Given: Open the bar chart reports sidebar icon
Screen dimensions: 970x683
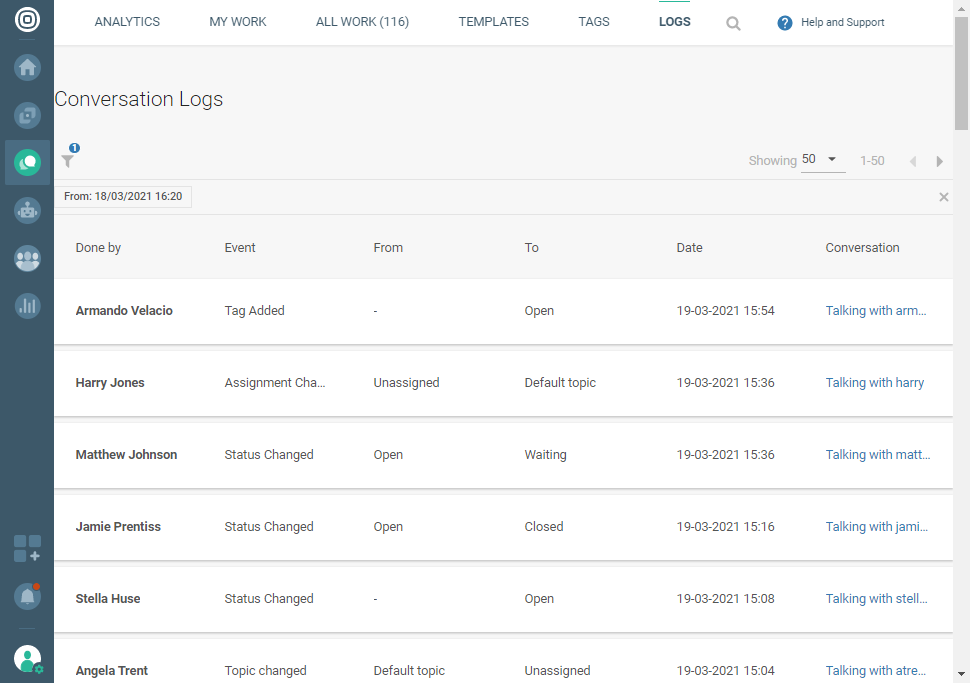Looking at the screenshot, I should click(27, 306).
